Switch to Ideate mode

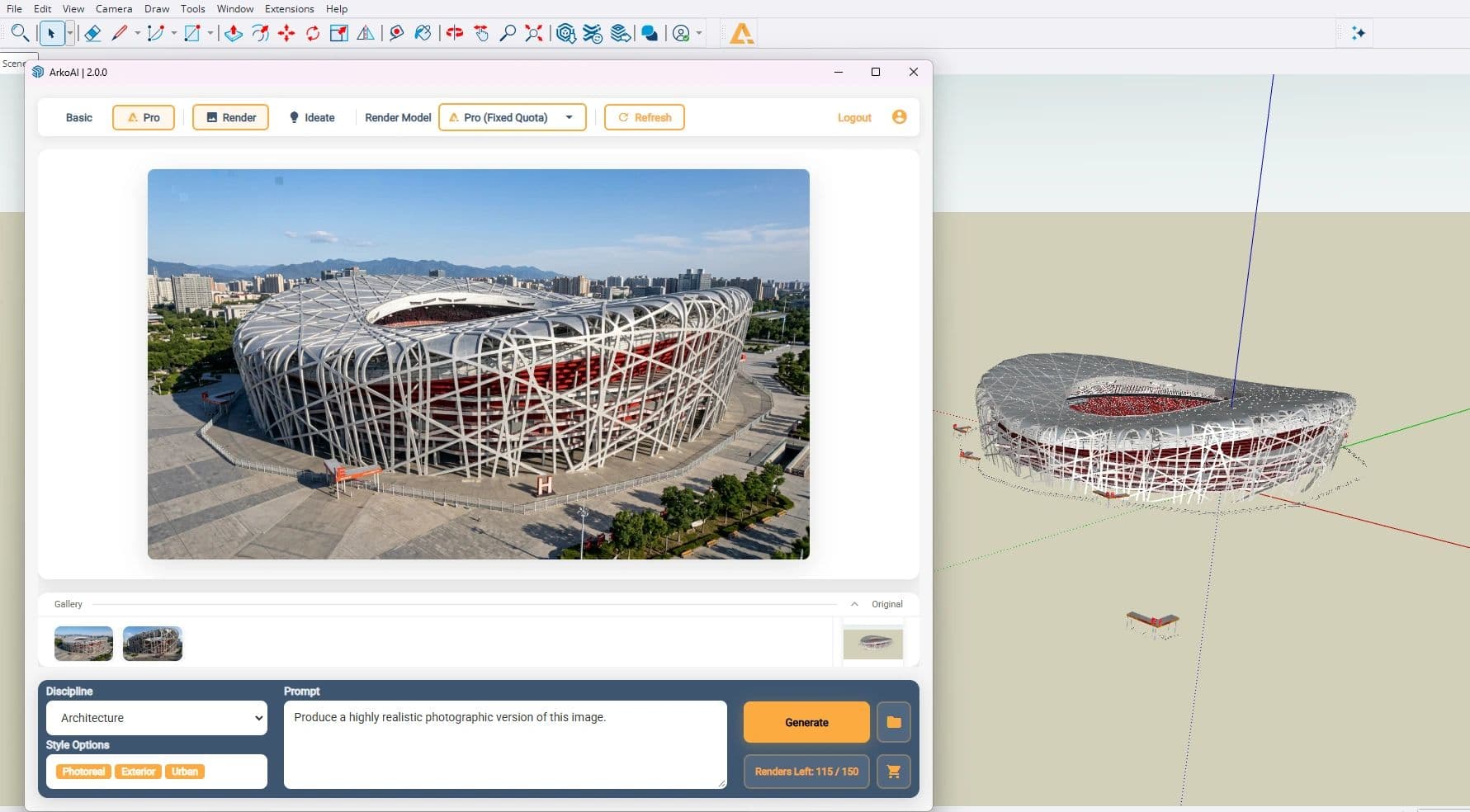pos(312,117)
